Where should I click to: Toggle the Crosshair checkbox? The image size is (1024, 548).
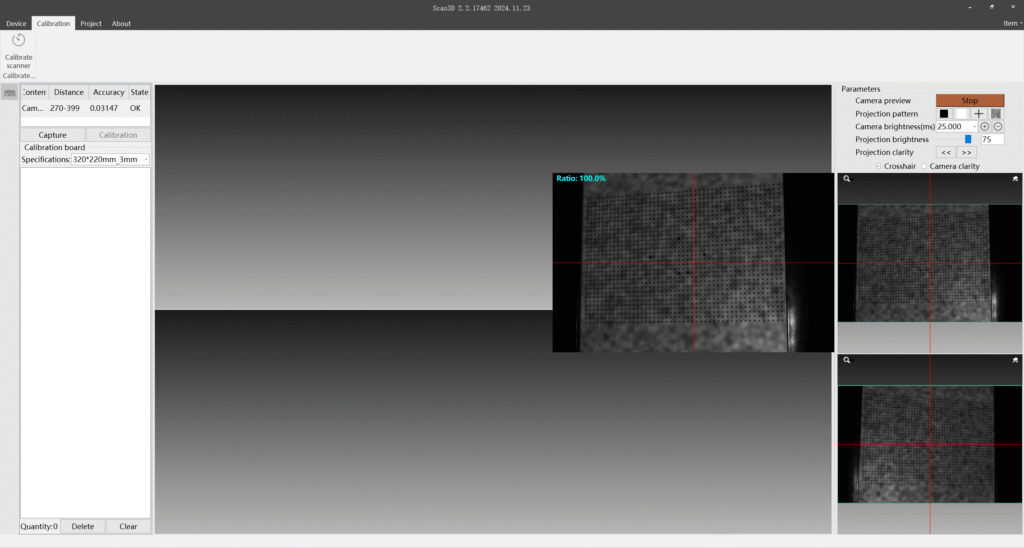(879, 166)
